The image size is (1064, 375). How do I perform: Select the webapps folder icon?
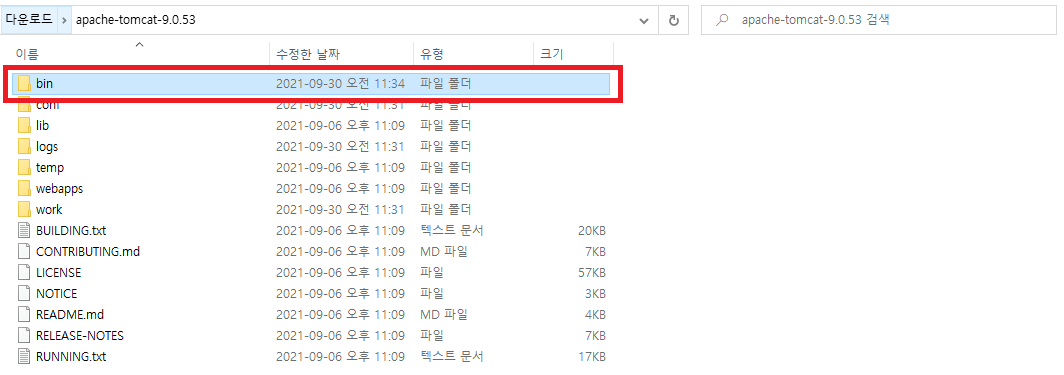point(24,189)
